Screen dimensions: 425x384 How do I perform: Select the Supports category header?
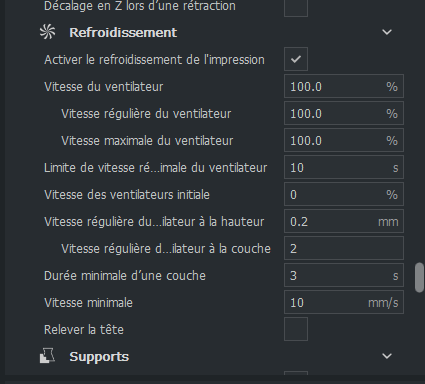point(99,357)
